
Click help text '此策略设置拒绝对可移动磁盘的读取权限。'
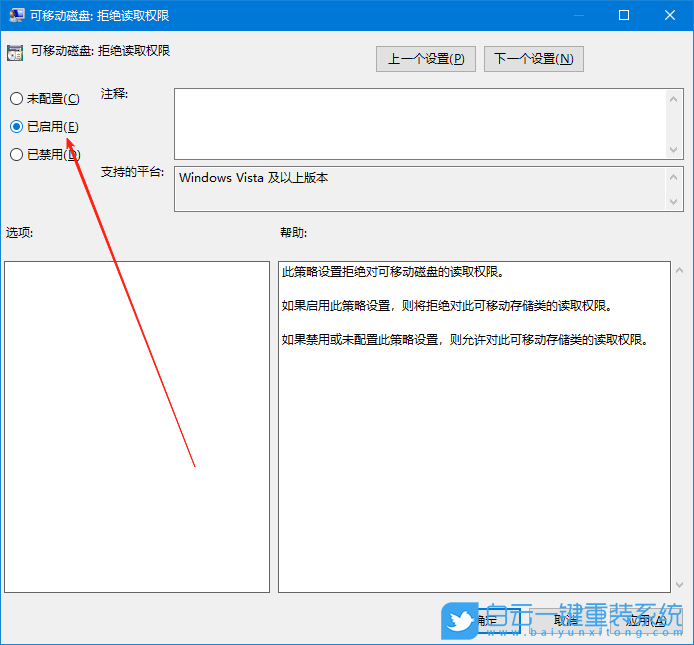(x=393, y=271)
